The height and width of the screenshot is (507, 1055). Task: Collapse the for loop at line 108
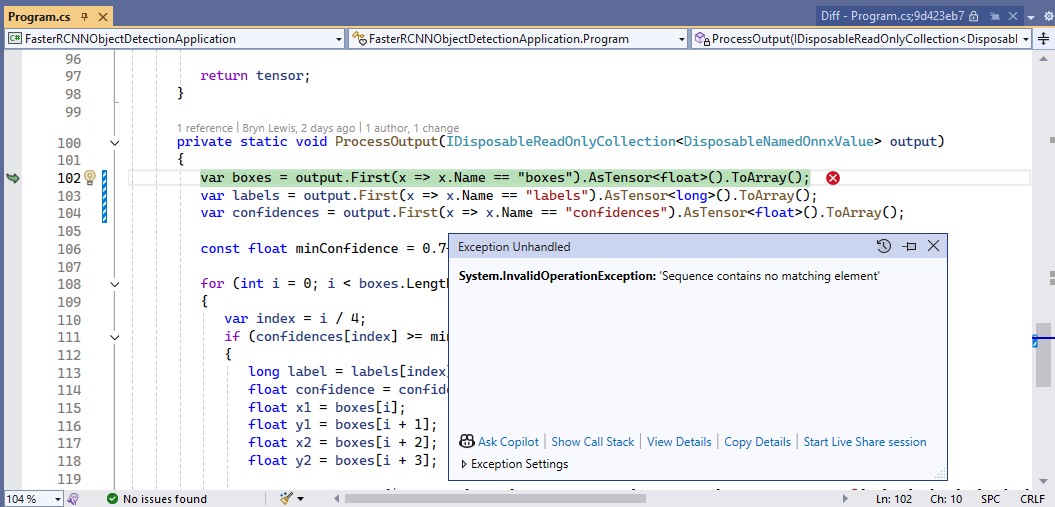(114, 284)
